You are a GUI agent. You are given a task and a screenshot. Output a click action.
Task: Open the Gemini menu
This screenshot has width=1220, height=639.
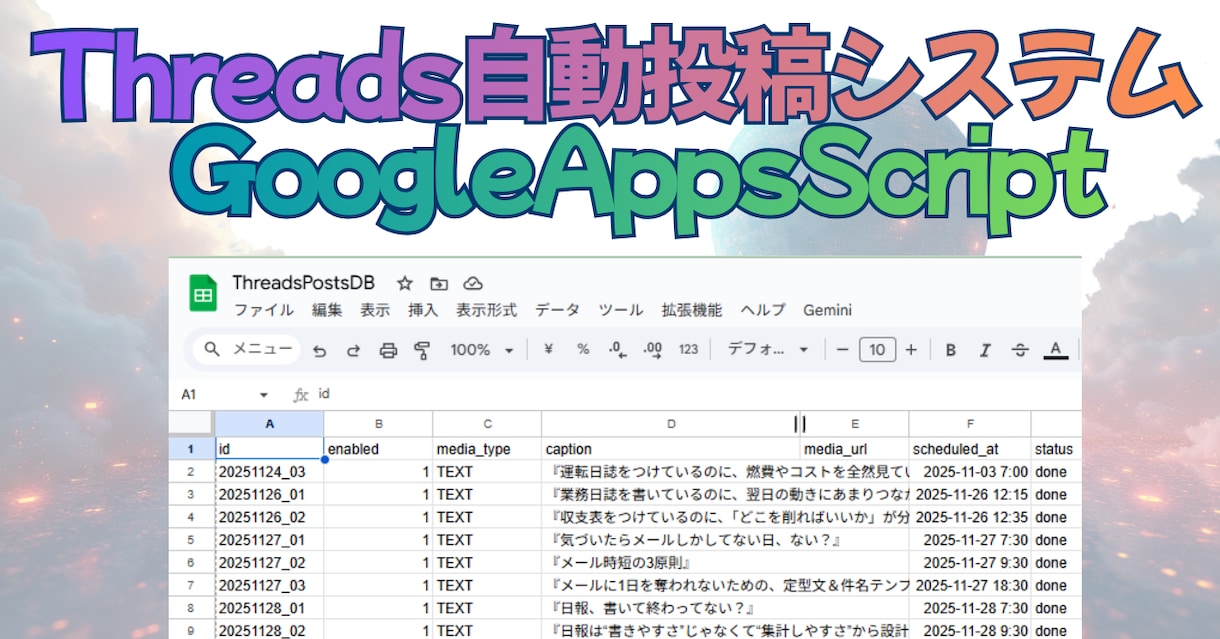point(827,310)
